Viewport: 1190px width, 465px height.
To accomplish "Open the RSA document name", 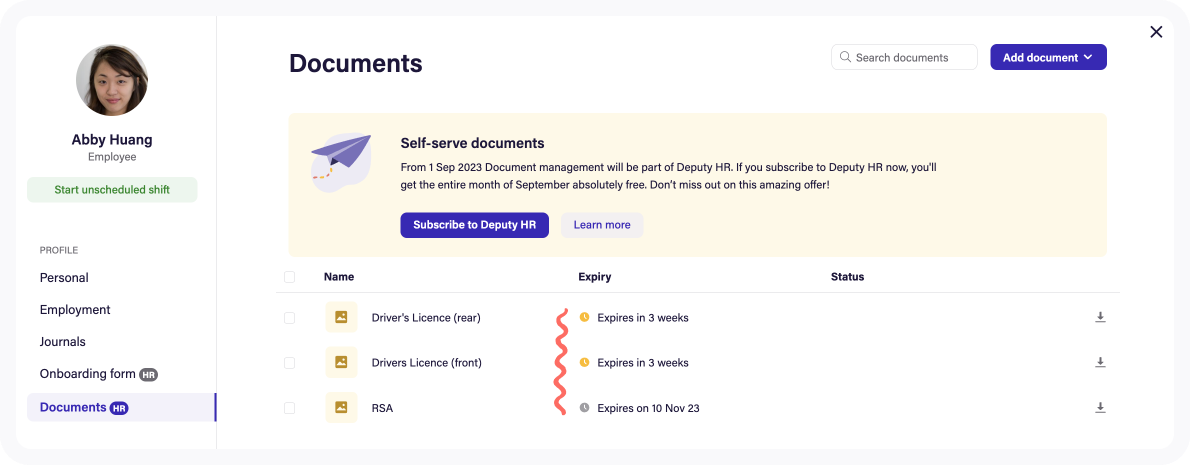I will (x=382, y=408).
